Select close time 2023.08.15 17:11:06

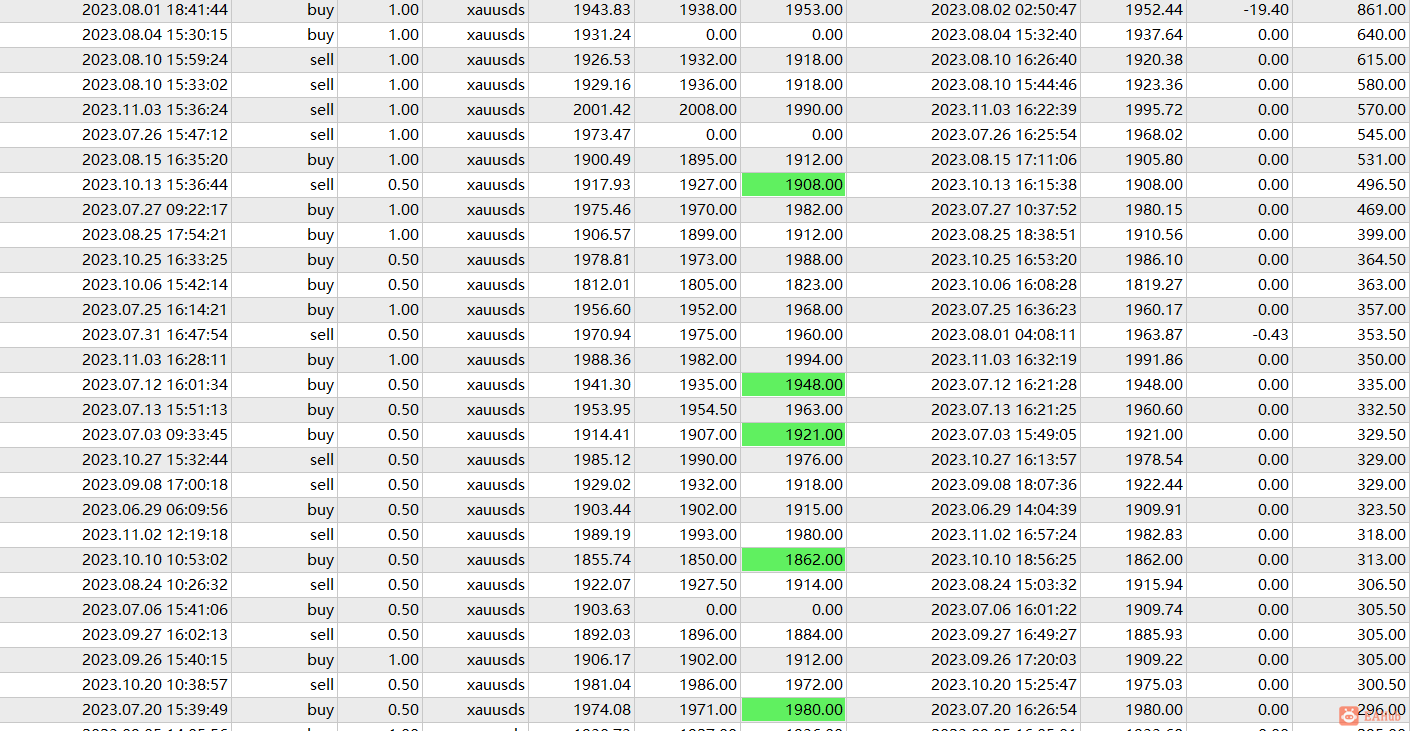coord(1004,160)
